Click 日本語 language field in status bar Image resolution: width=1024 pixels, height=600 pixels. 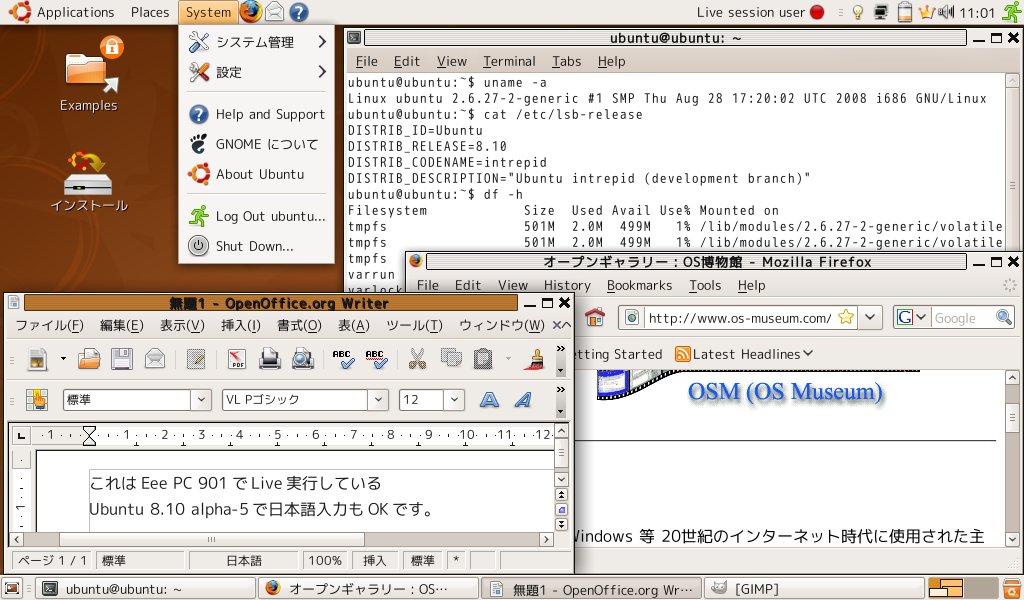point(244,560)
